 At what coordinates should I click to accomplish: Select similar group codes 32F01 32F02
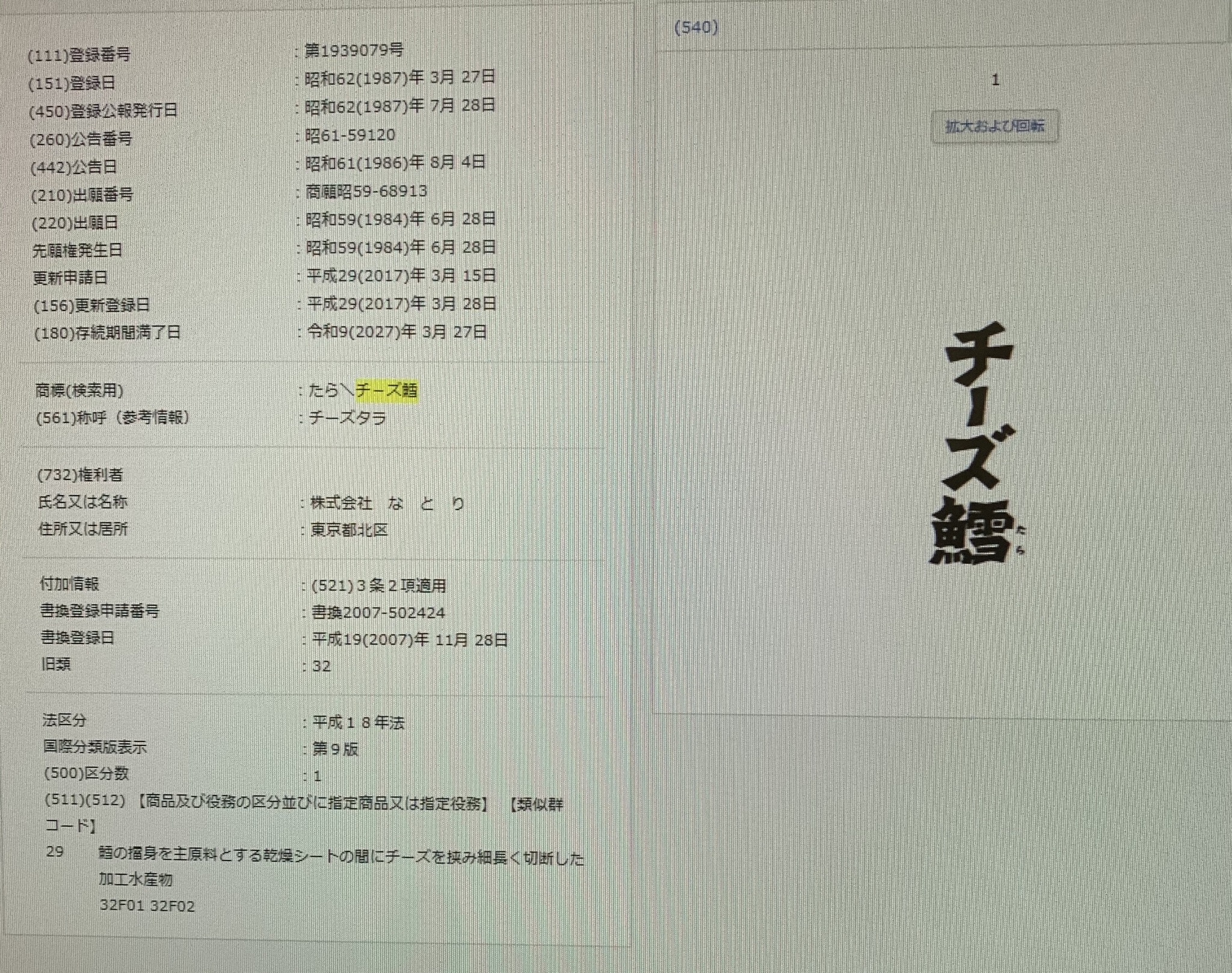pos(147,906)
